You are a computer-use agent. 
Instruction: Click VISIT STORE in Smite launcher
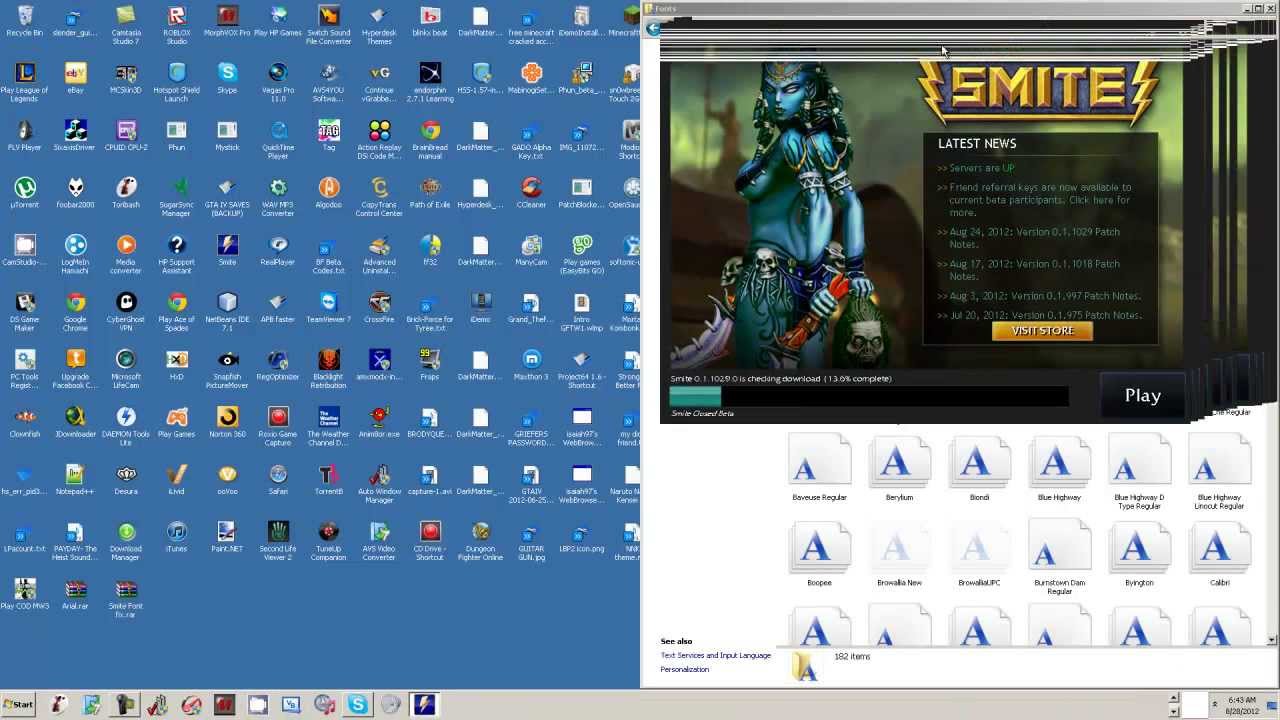pyautogui.click(x=1042, y=331)
